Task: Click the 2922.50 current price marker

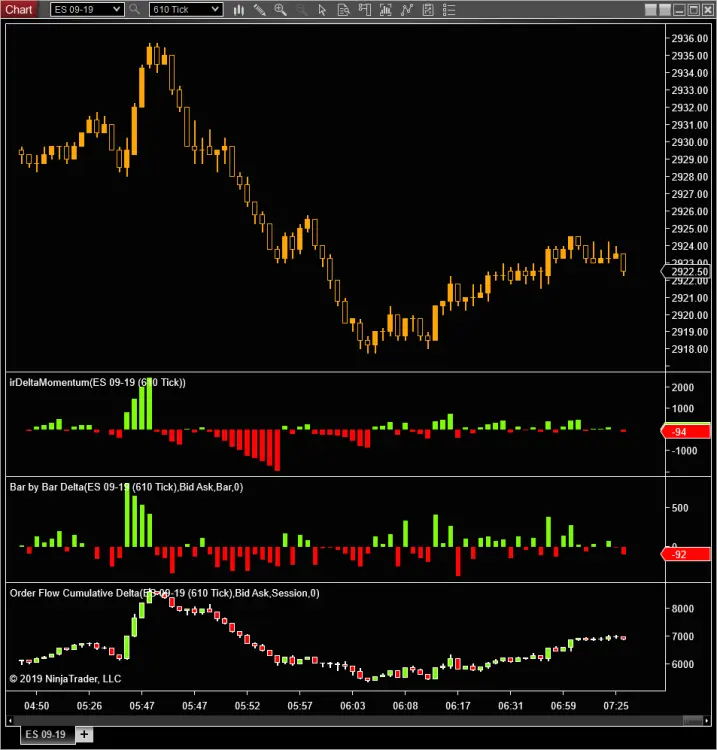Action: (x=688, y=272)
